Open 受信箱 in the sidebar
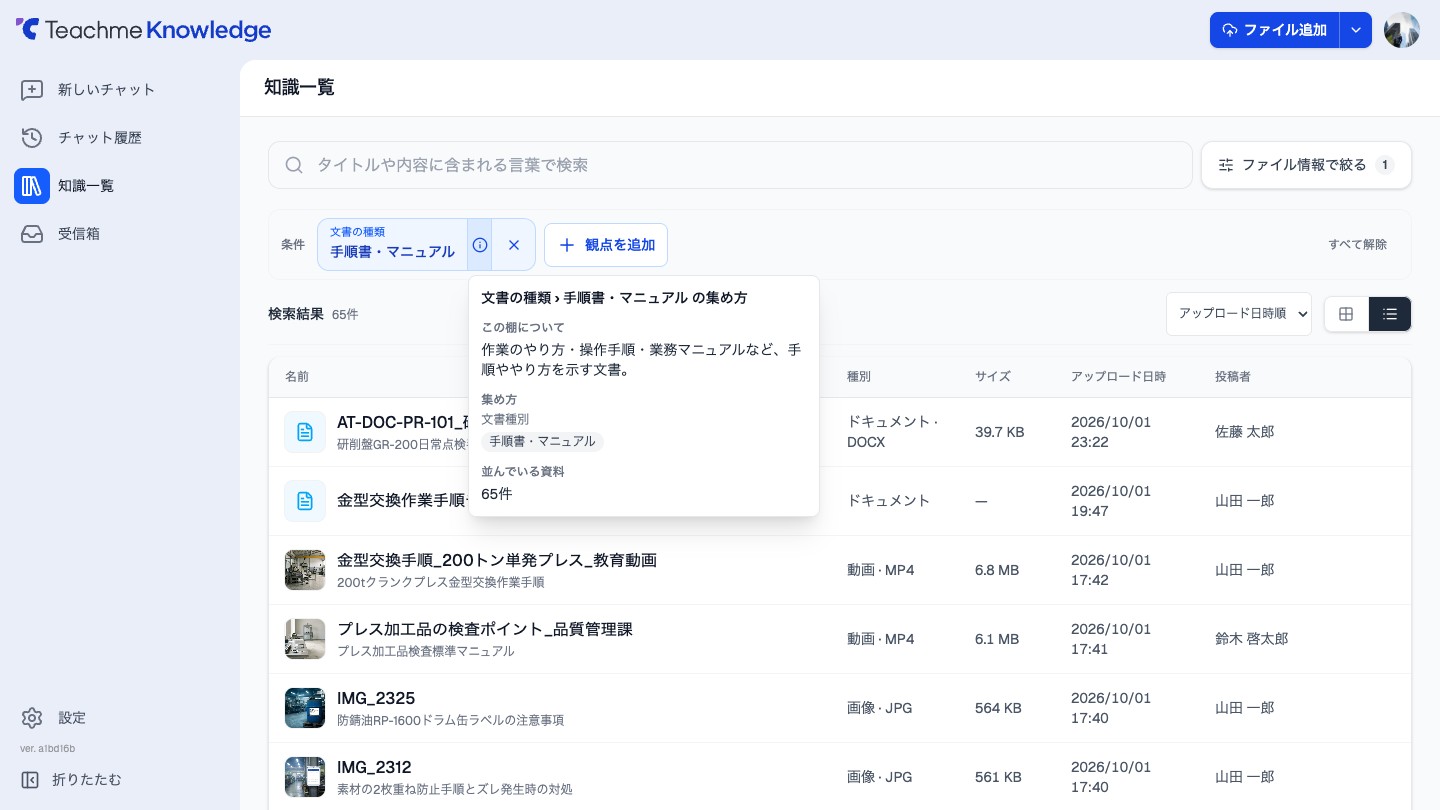1440x810 pixels. coord(79,234)
